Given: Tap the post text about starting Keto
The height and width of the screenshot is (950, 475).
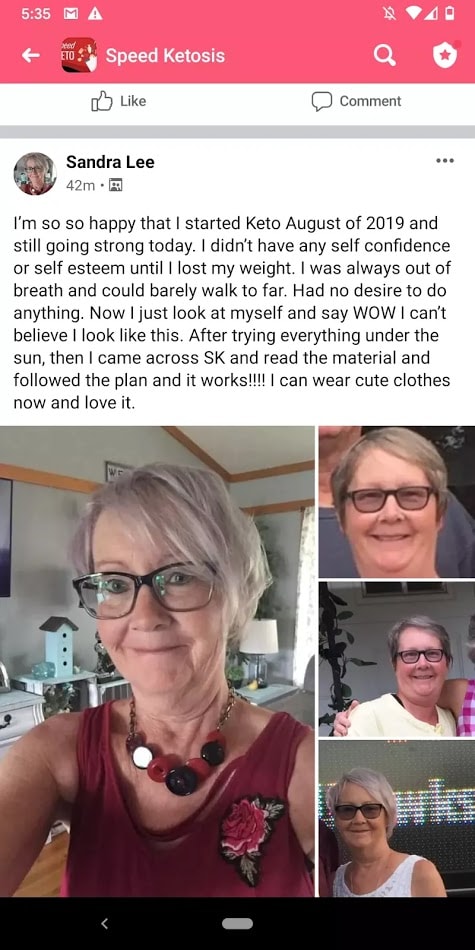Looking at the screenshot, I should 232,312.
